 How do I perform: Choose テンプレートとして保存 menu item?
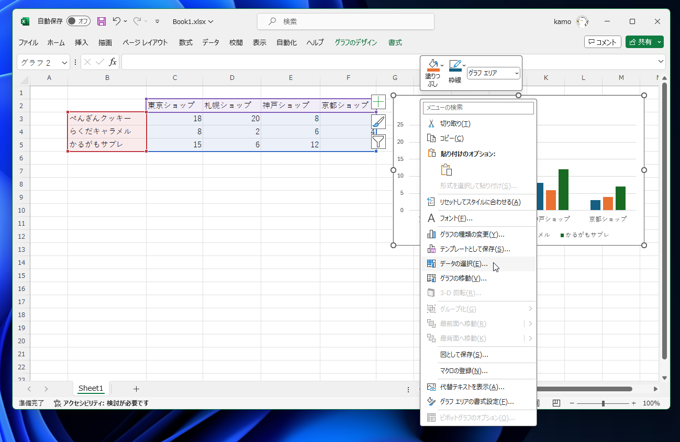[478, 249]
